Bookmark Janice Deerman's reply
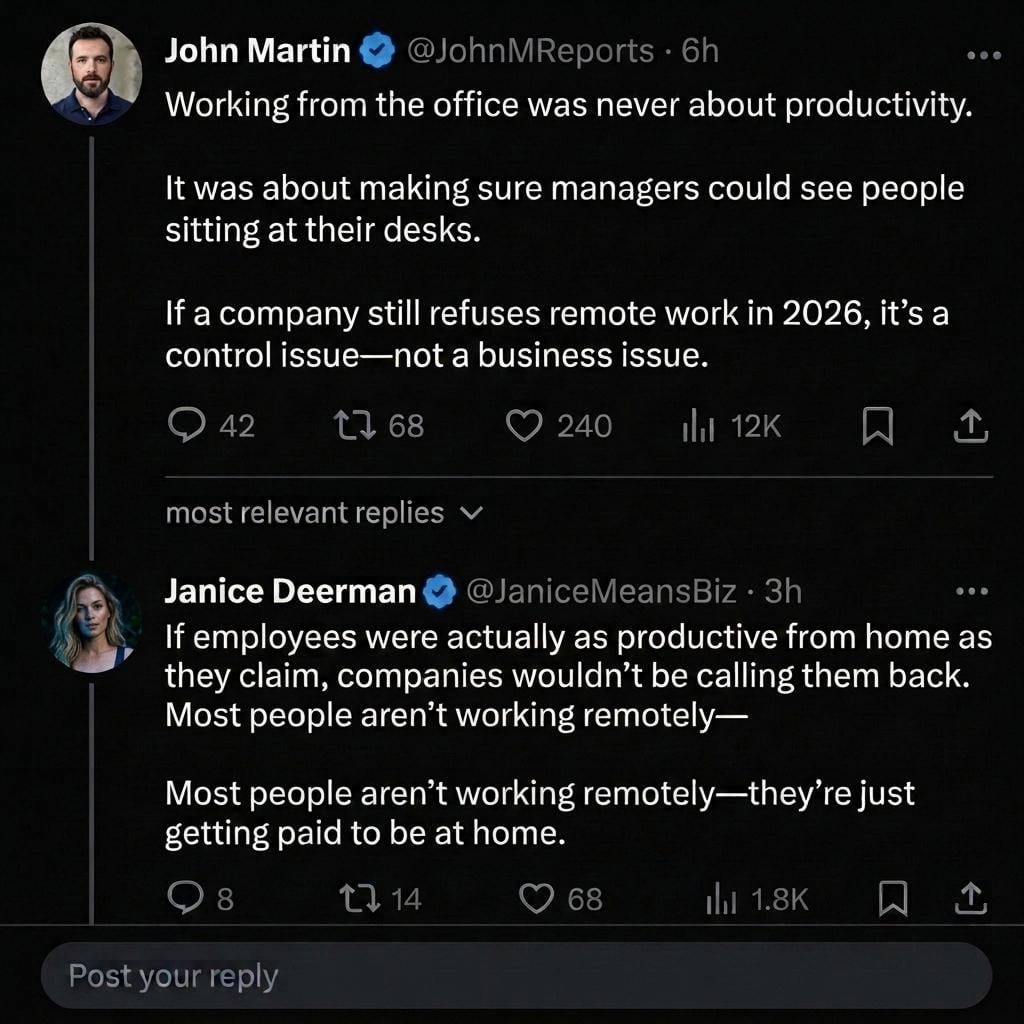 pyautogui.click(x=893, y=899)
